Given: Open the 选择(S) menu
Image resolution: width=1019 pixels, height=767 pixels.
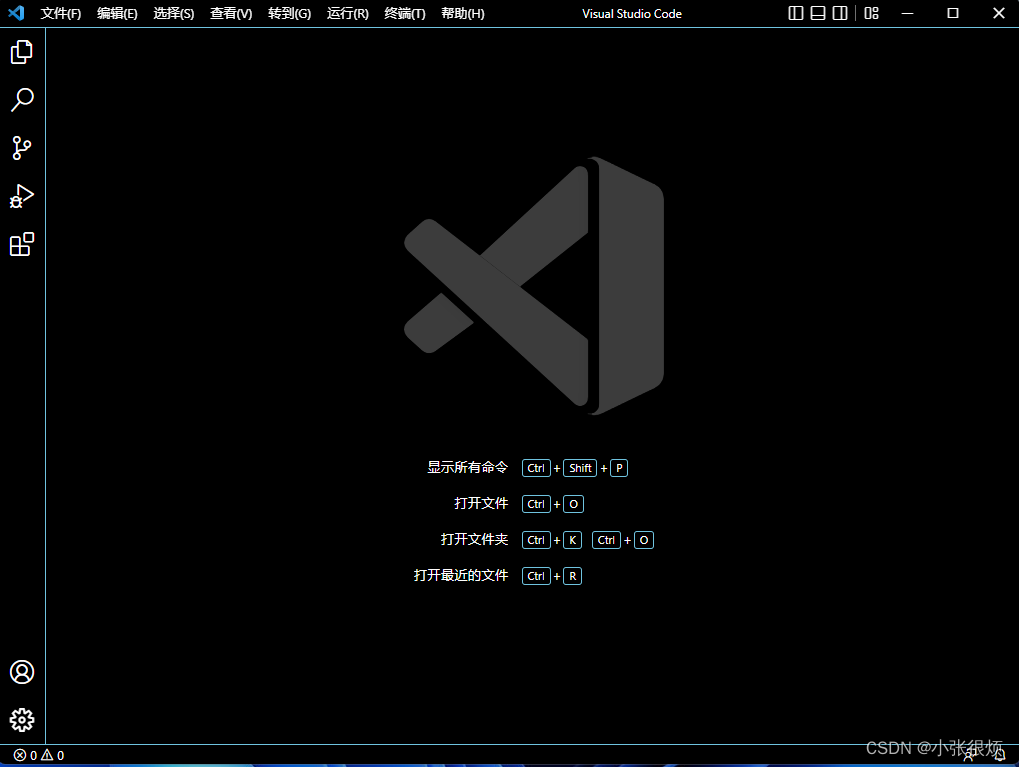Looking at the screenshot, I should tap(174, 14).
